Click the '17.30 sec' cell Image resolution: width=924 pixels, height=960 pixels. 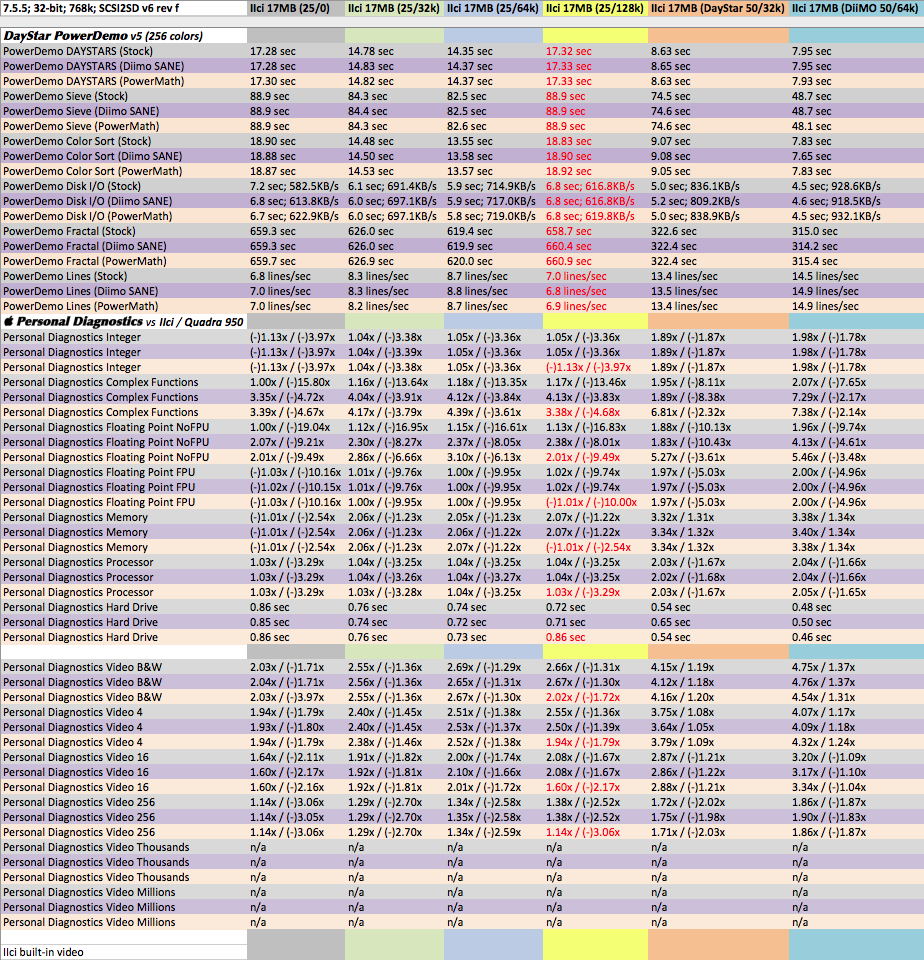coord(272,81)
